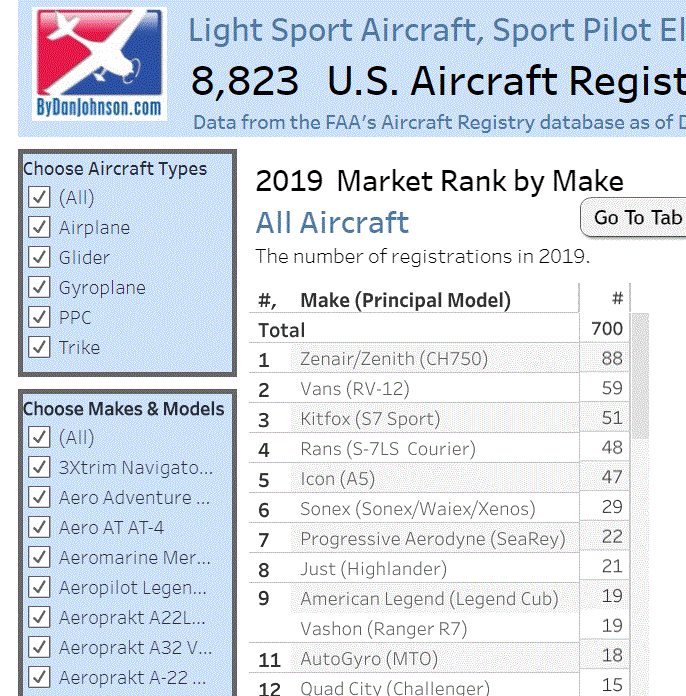Toggle the Aero Adventure checkbox
This screenshot has height=696, width=686.
39,497
